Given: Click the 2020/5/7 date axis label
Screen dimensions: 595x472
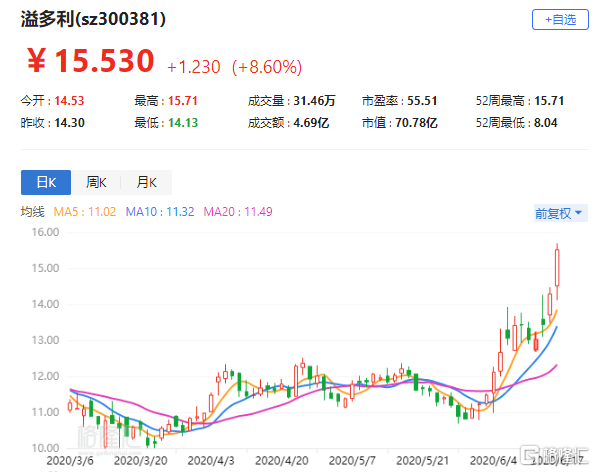Looking at the screenshot, I should coord(352,461).
